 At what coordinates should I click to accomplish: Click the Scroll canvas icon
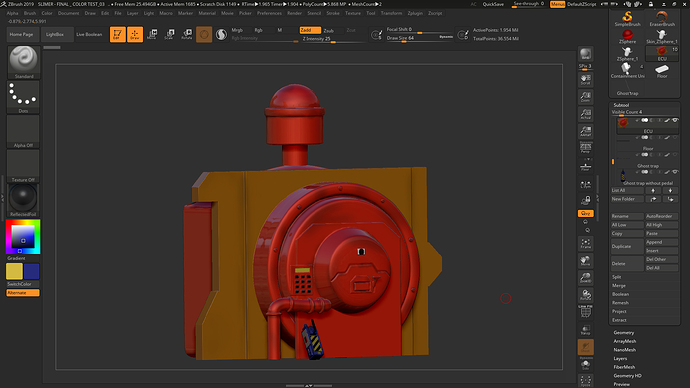(x=585, y=79)
